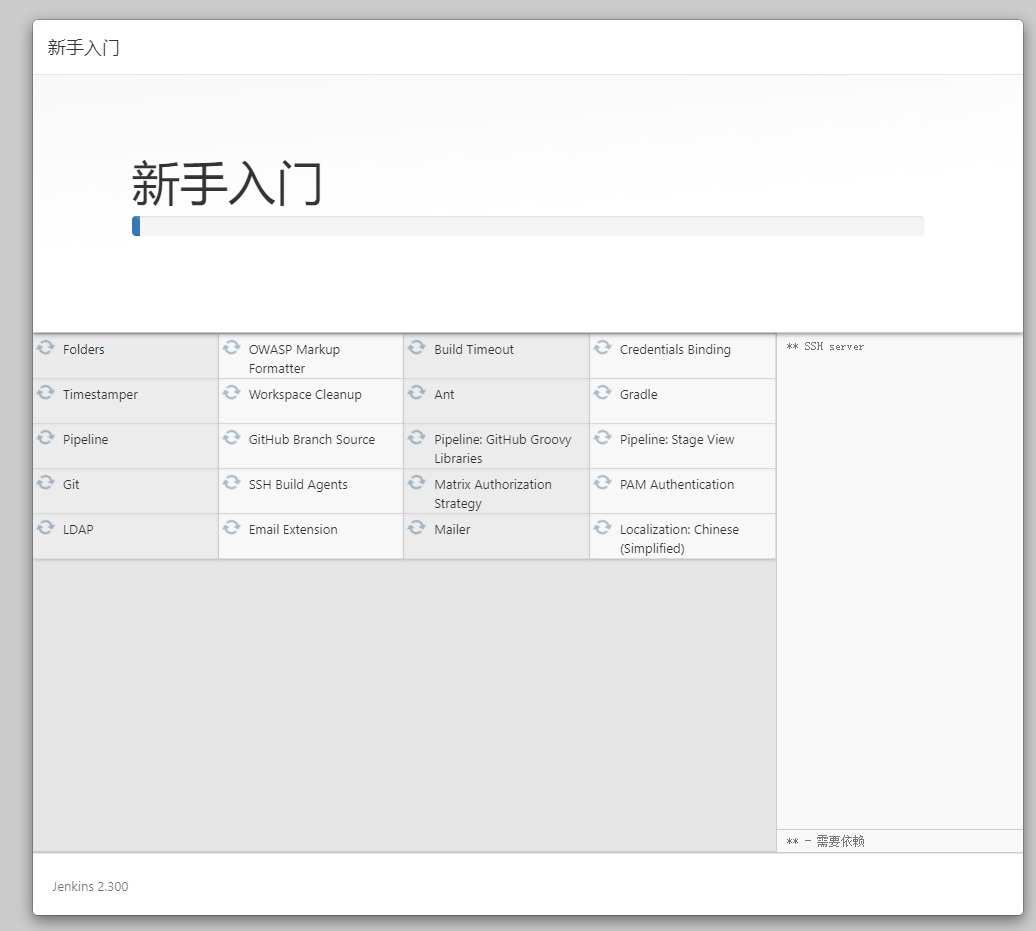Click the sync icon in the Git cell
This screenshot has width=1036, height=931.
tap(46, 482)
